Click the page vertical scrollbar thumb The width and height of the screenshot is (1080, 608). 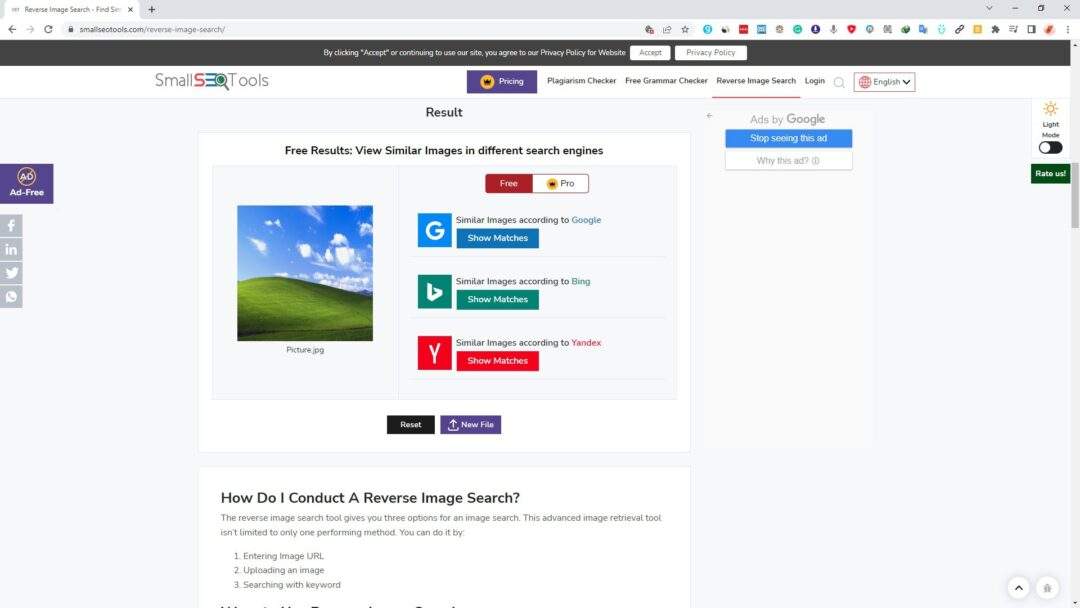coord(1074,195)
